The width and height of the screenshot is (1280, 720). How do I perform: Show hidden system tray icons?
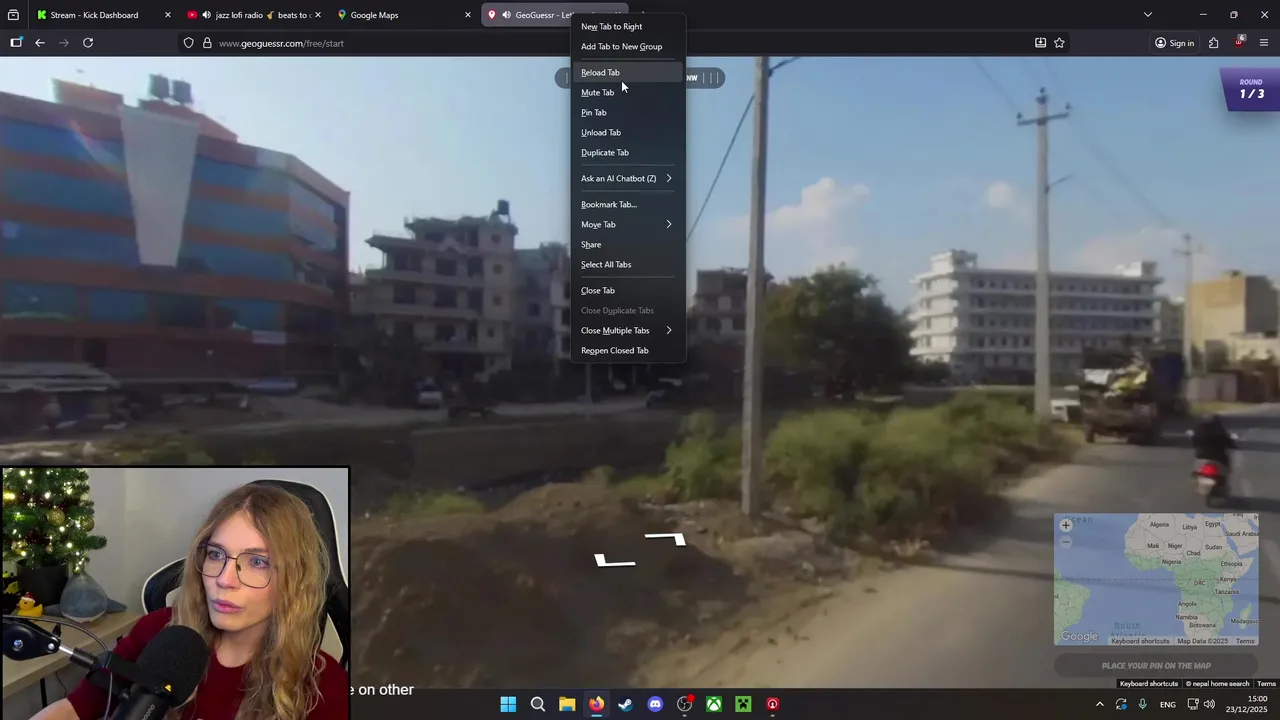pyautogui.click(x=1099, y=704)
